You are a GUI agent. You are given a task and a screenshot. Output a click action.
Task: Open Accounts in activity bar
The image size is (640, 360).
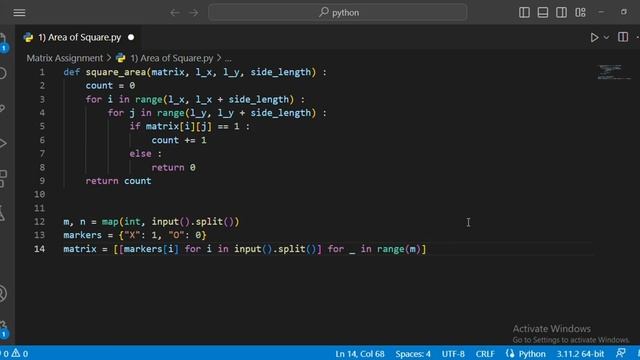click(x=3, y=294)
